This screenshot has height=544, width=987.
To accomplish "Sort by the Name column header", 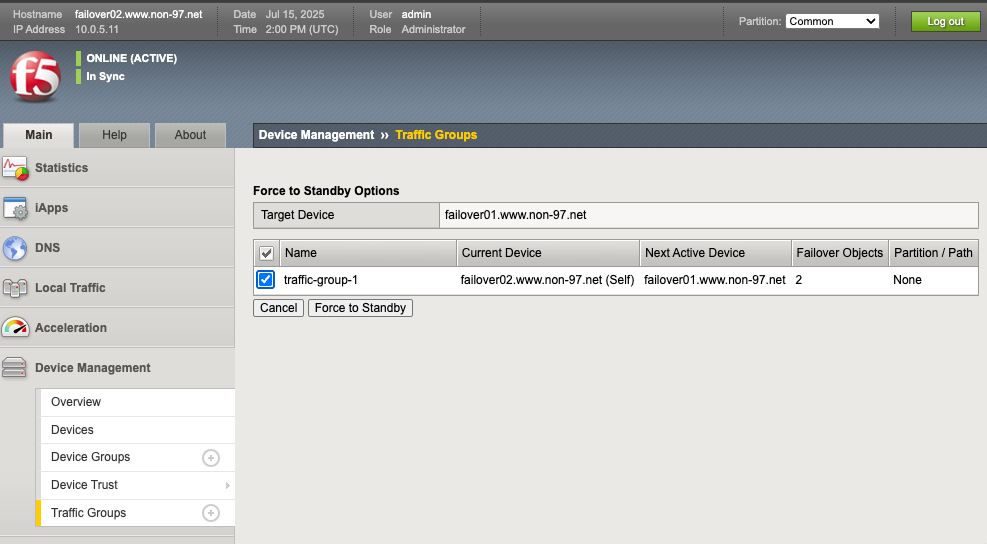I will [x=368, y=253].
